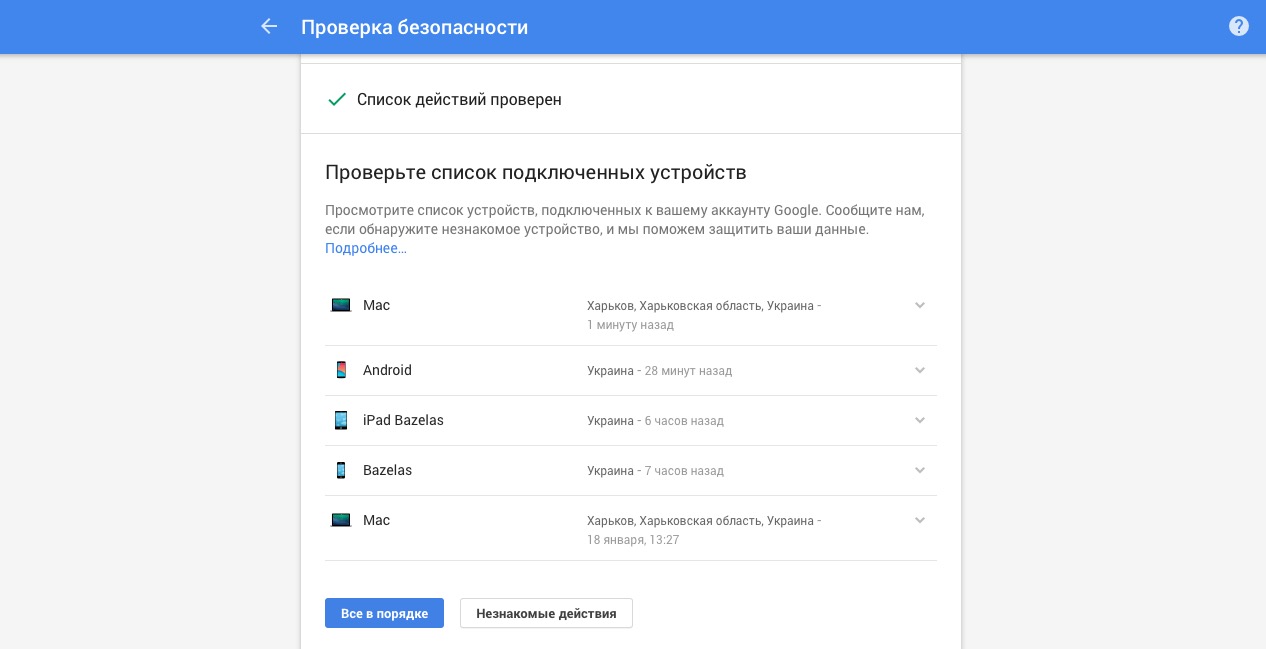1266x649 pixels.
Task: Click the iPad Bazelas tablet icon
Action: [x=341, y=420]
